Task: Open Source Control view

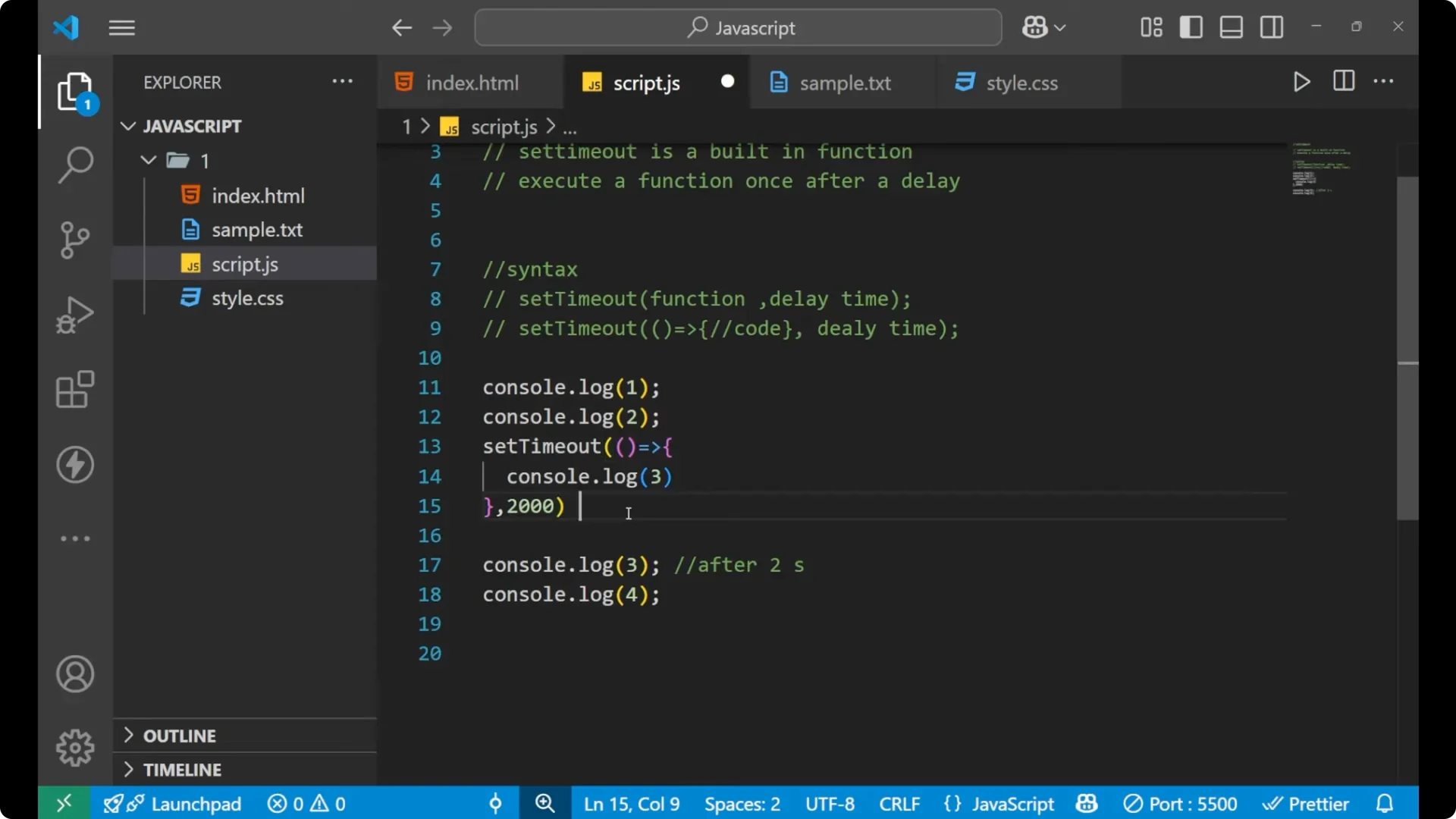Action: [x=74, y=240]
